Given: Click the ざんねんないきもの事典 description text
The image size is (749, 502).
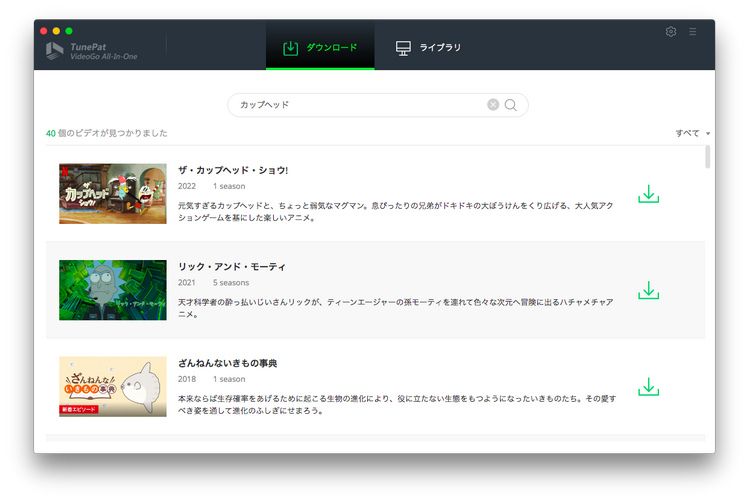Looking at the screenshot, I should [397, 405].
